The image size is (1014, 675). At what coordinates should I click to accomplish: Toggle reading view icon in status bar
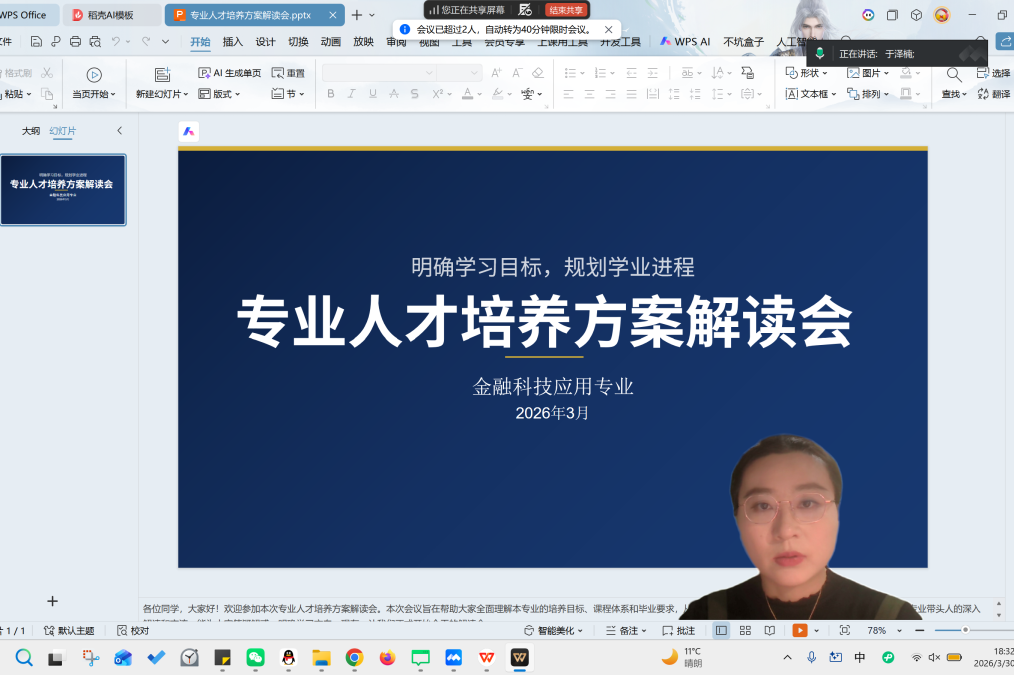coord(769,631)
